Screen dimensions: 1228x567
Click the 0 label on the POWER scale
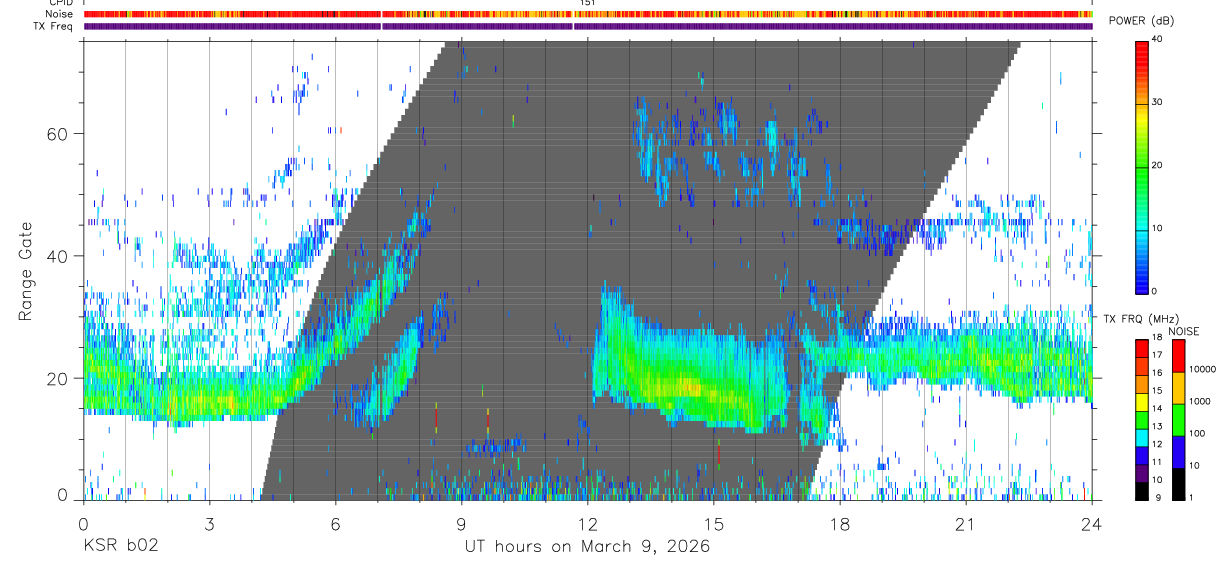[1154, 292]
